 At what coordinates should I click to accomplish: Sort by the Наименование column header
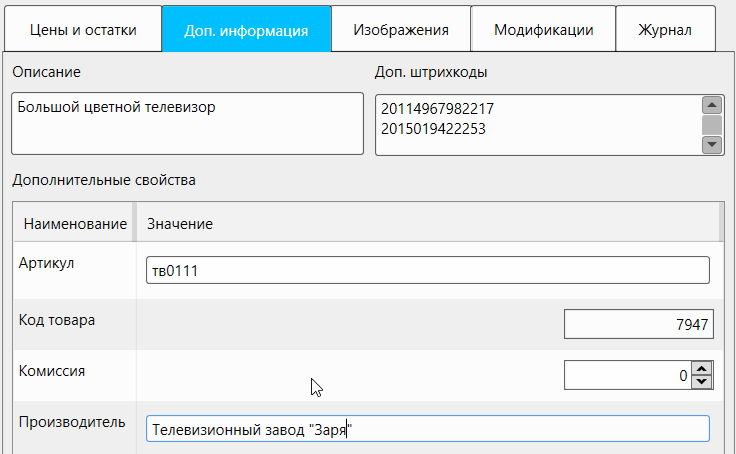pyautogui.click(x=74, y=224)
